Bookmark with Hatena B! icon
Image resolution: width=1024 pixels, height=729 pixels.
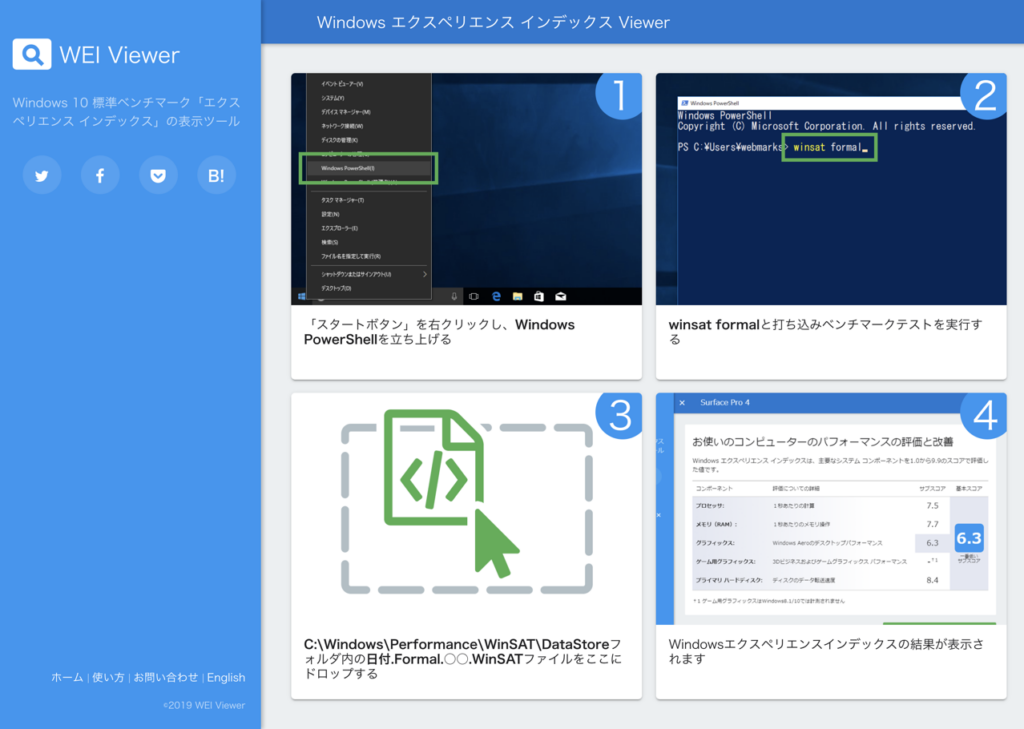pyautogui.click(x=216, y=176)
